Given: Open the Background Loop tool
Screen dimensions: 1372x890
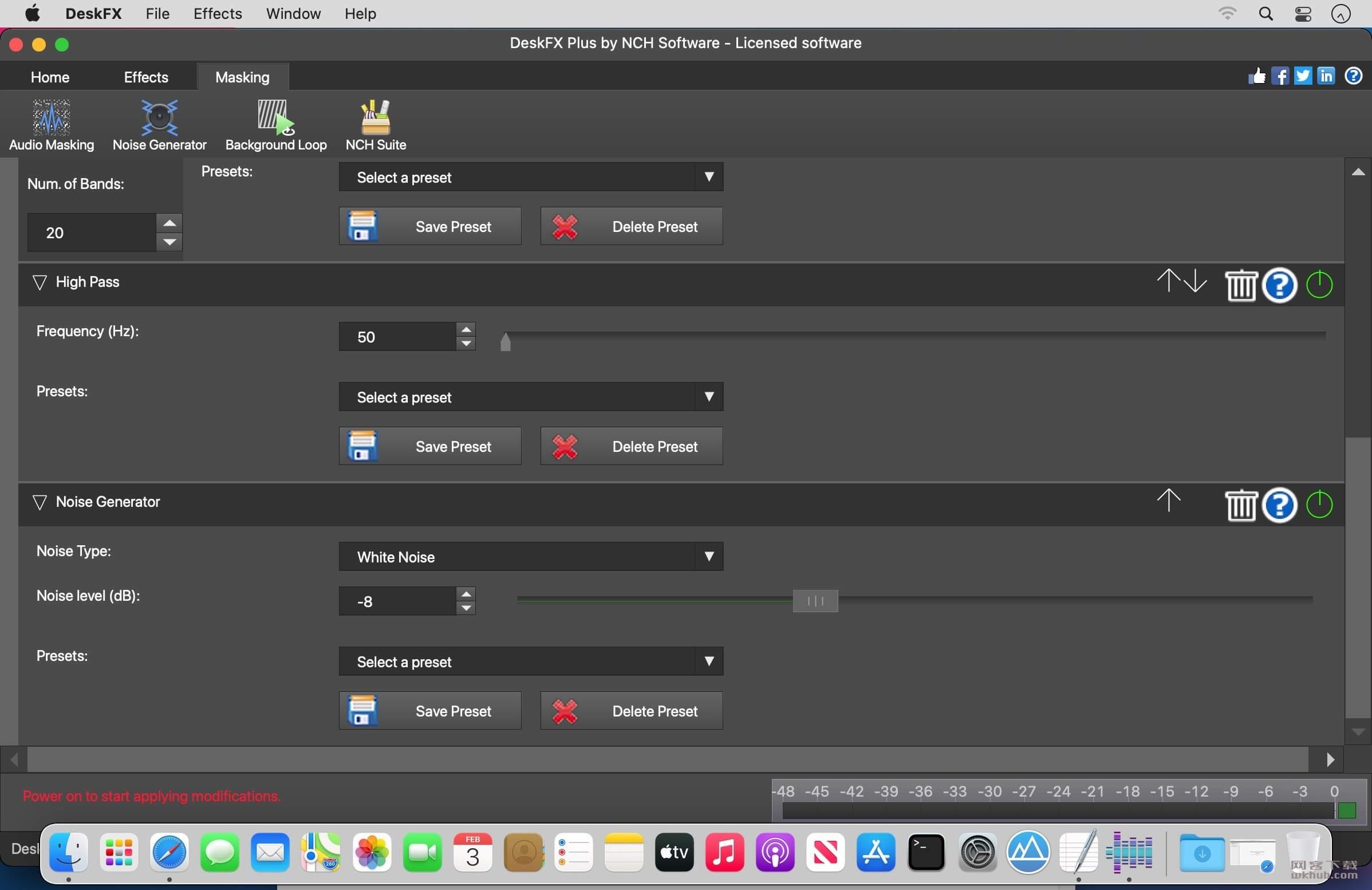Looking at the screenshot, I should (275, 125).
